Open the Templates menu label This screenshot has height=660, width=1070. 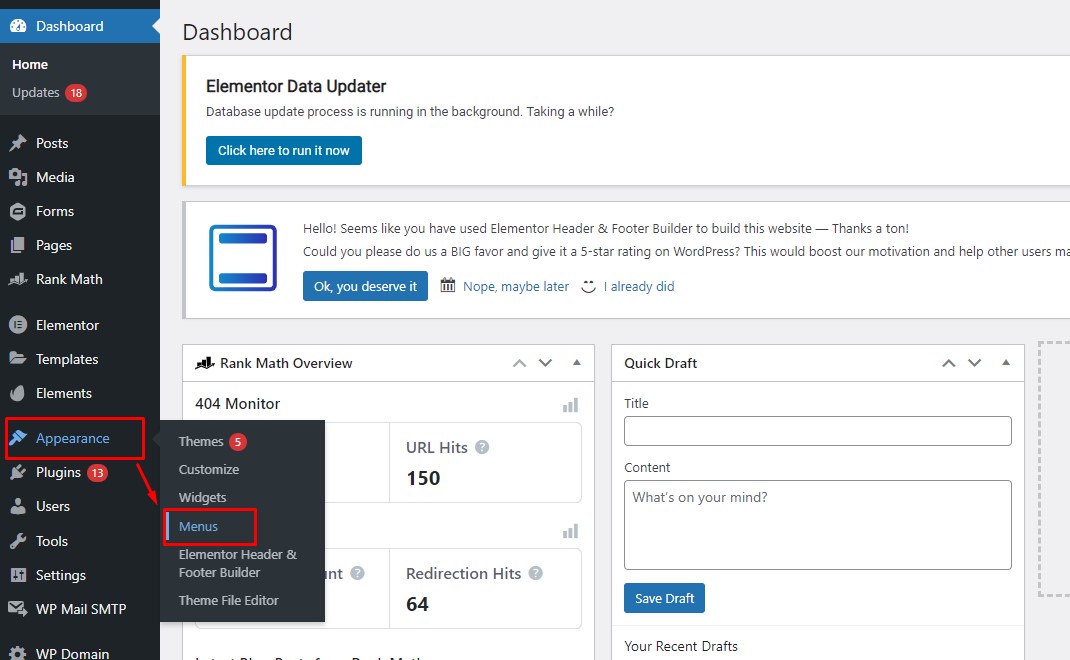[67, 359]
